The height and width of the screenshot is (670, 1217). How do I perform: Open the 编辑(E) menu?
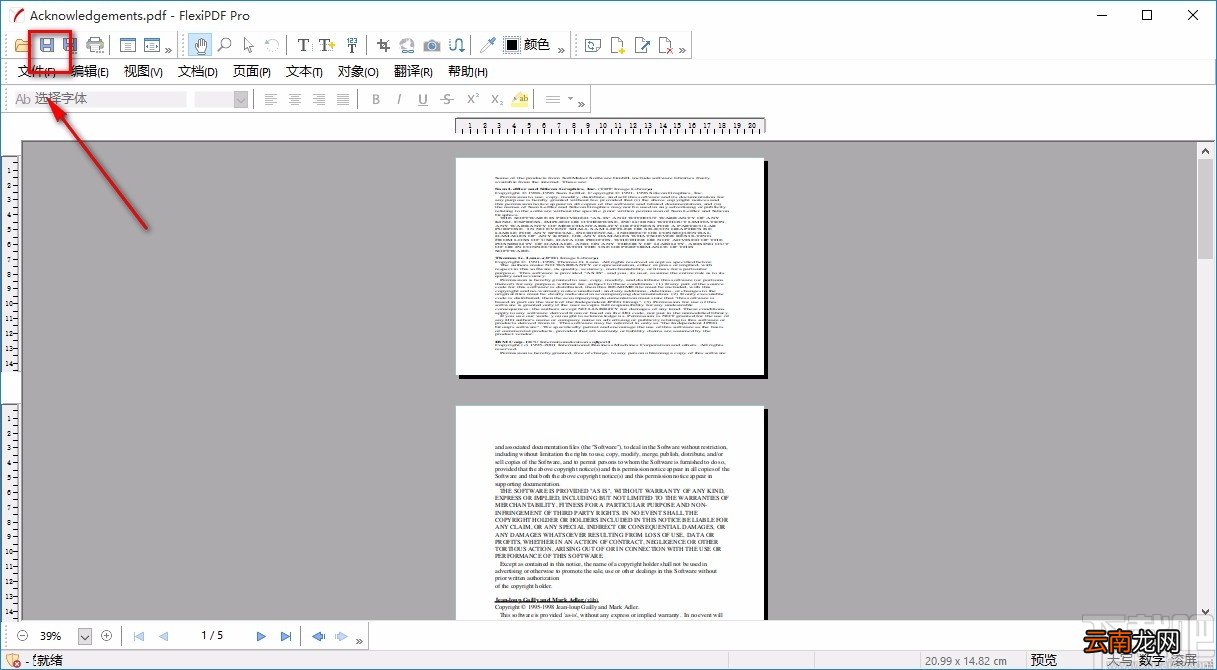pyautogui.click(x=90, y=72)
